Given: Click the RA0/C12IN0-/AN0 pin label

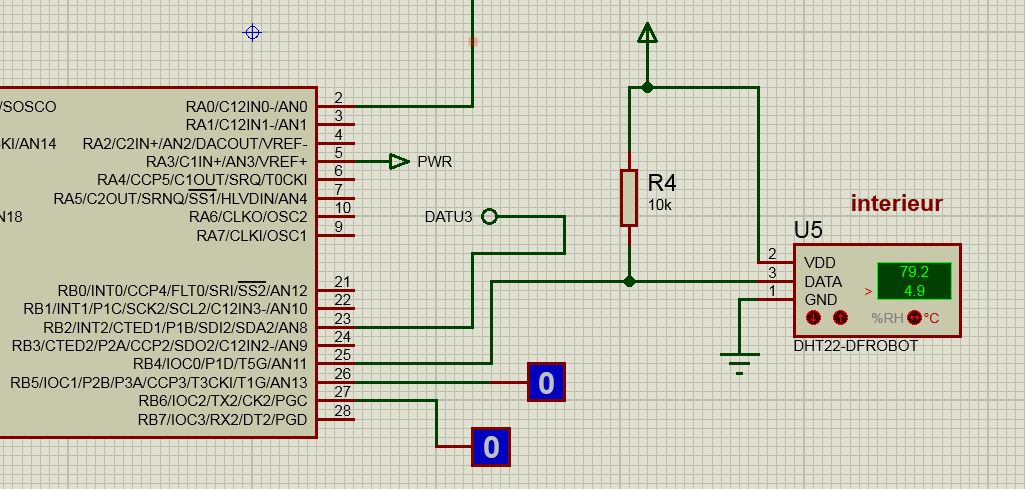Looking at the screenshot, I should click(246, 106).
